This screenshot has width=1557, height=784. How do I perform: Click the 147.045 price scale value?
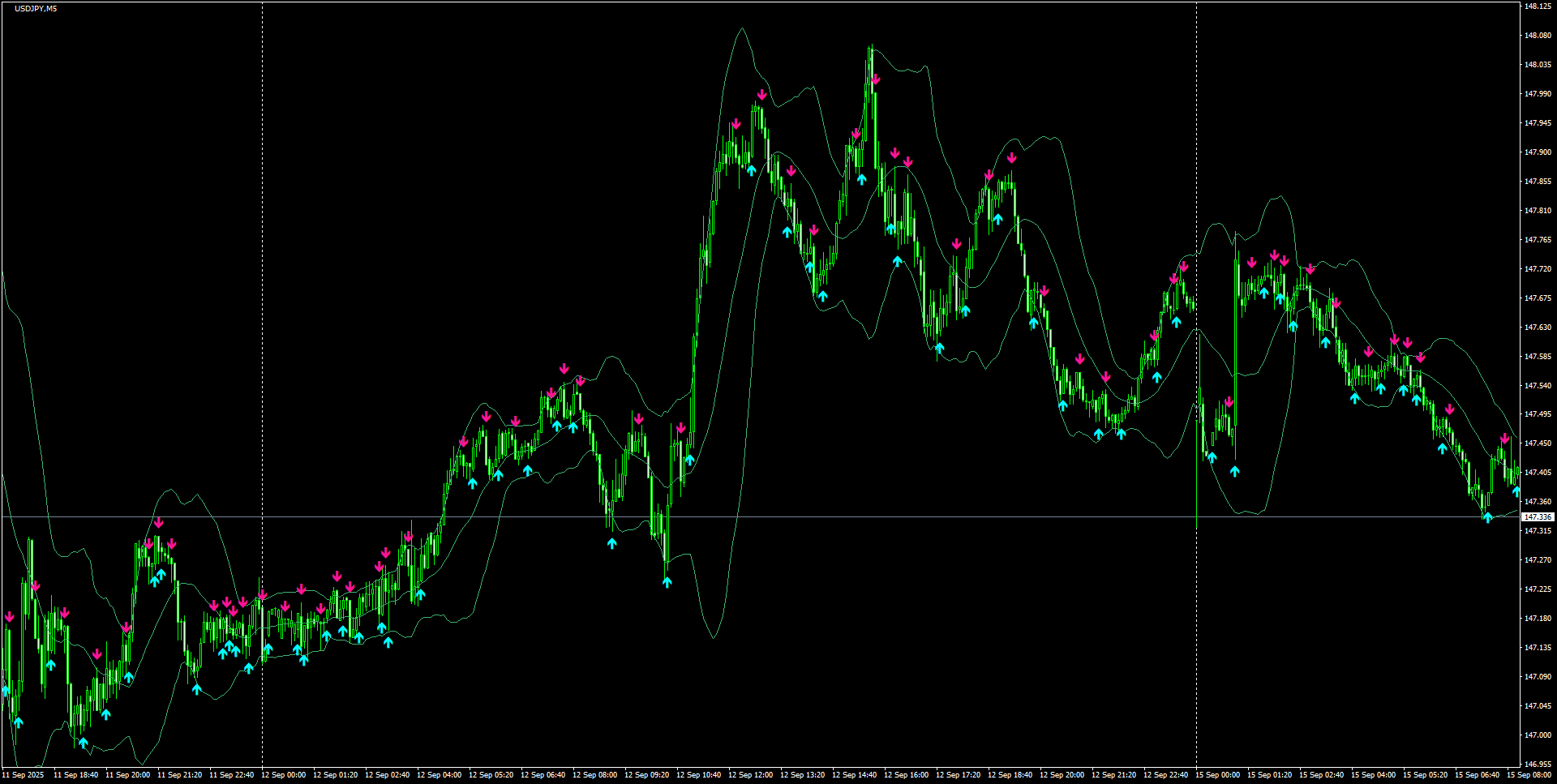pos(1538,706)
